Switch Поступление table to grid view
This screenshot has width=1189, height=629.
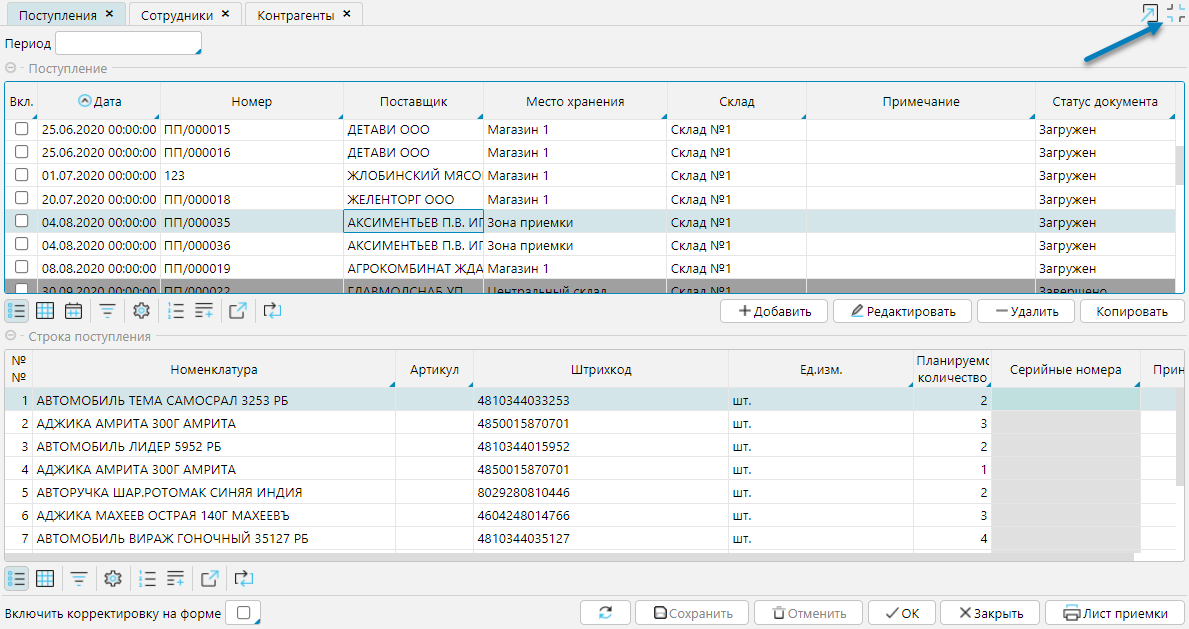point(45,311)
